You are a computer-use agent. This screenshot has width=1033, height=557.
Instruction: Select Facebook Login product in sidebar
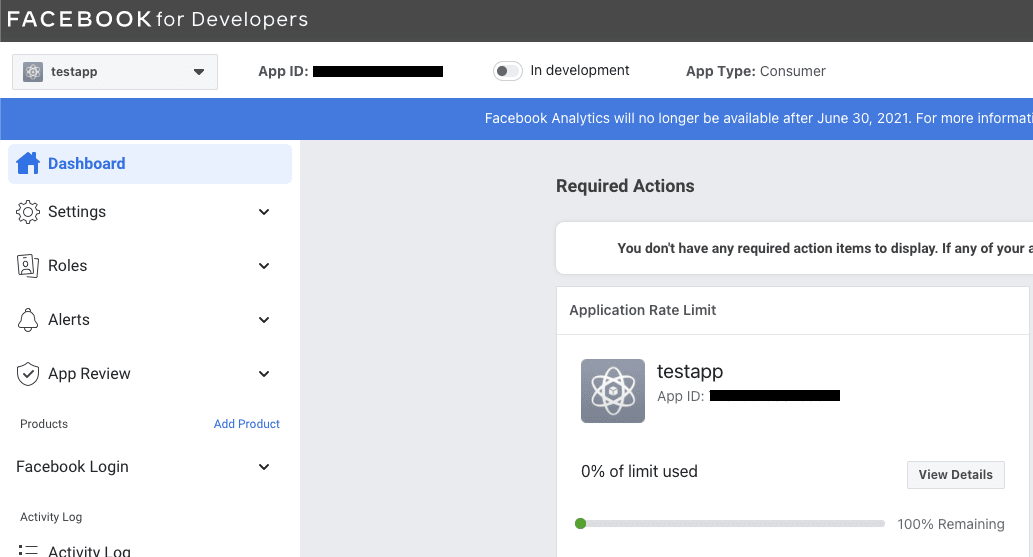[x=150, y=467]
